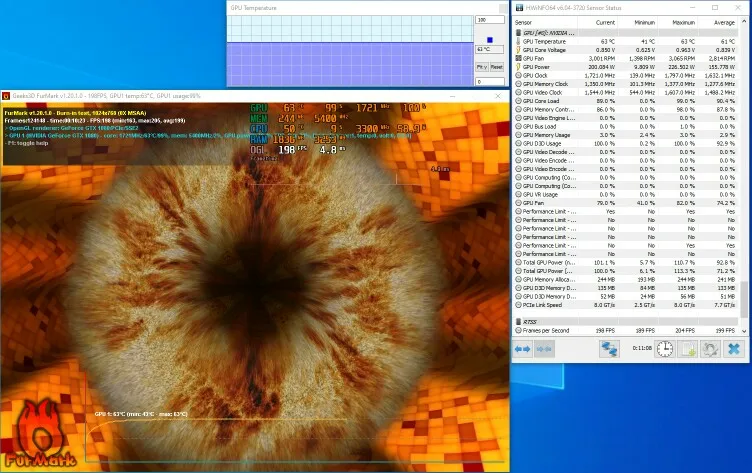The height and width of the screenshot is (473, 752).
Task: Click the lightning icon beside GPU Power
Action: point(518,67)
